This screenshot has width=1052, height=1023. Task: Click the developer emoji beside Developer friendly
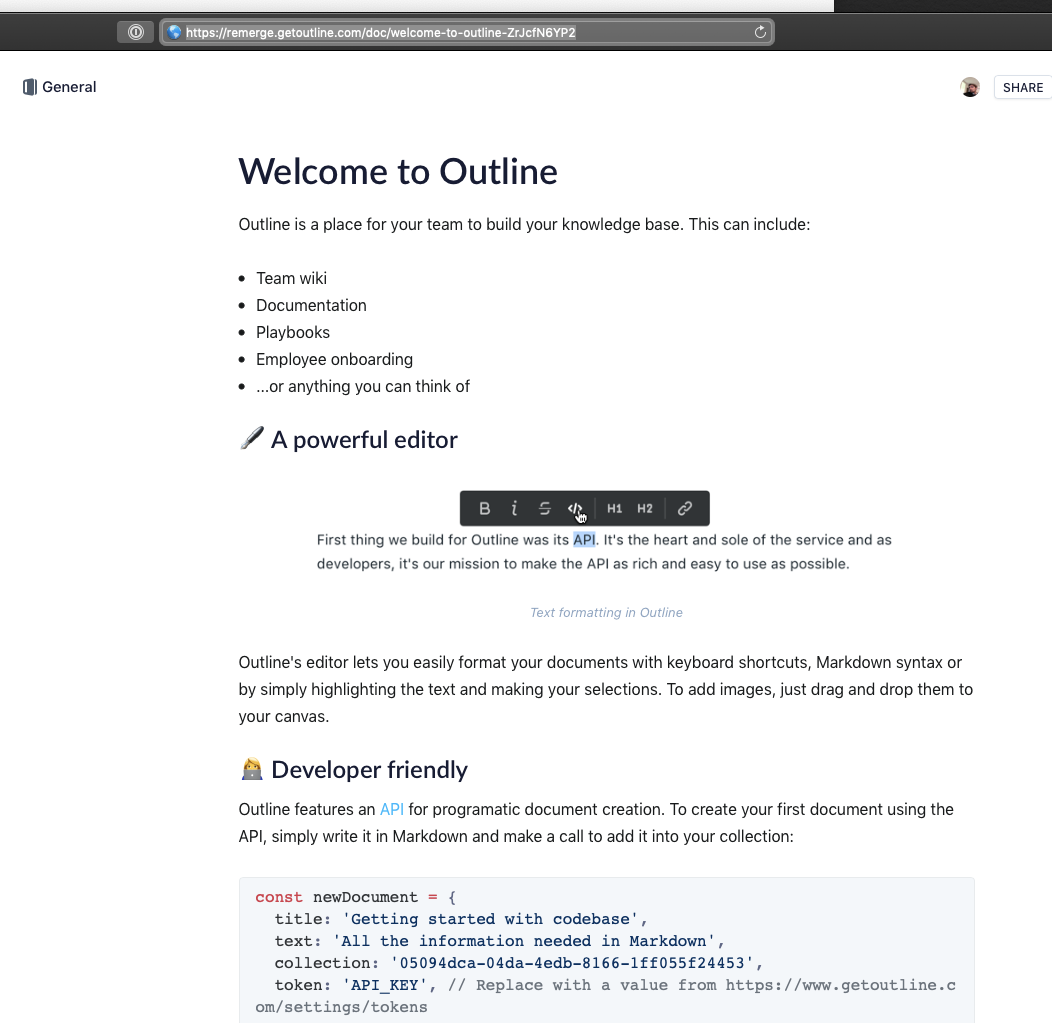(x=252, y=769)
